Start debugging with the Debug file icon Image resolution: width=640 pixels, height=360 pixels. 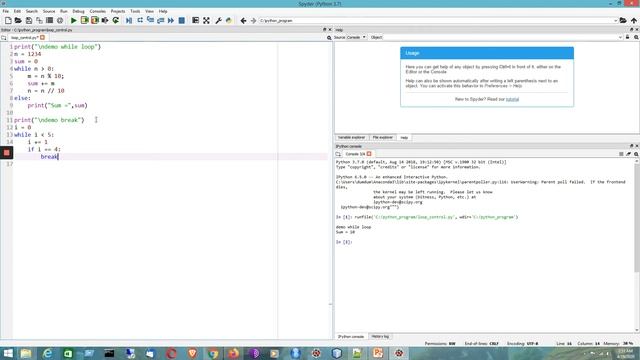click(x=129, y=20)
